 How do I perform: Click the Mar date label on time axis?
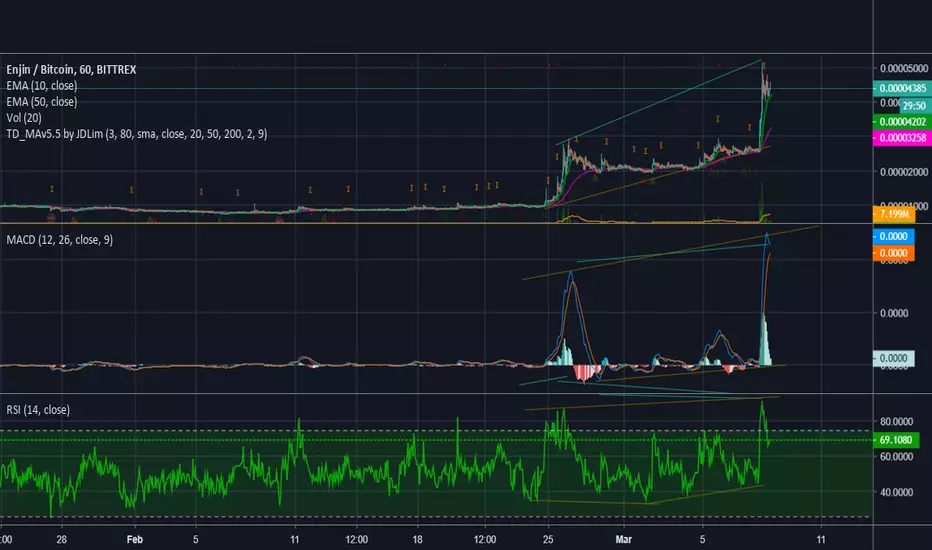pyautogui.click(x=624, y=540)
